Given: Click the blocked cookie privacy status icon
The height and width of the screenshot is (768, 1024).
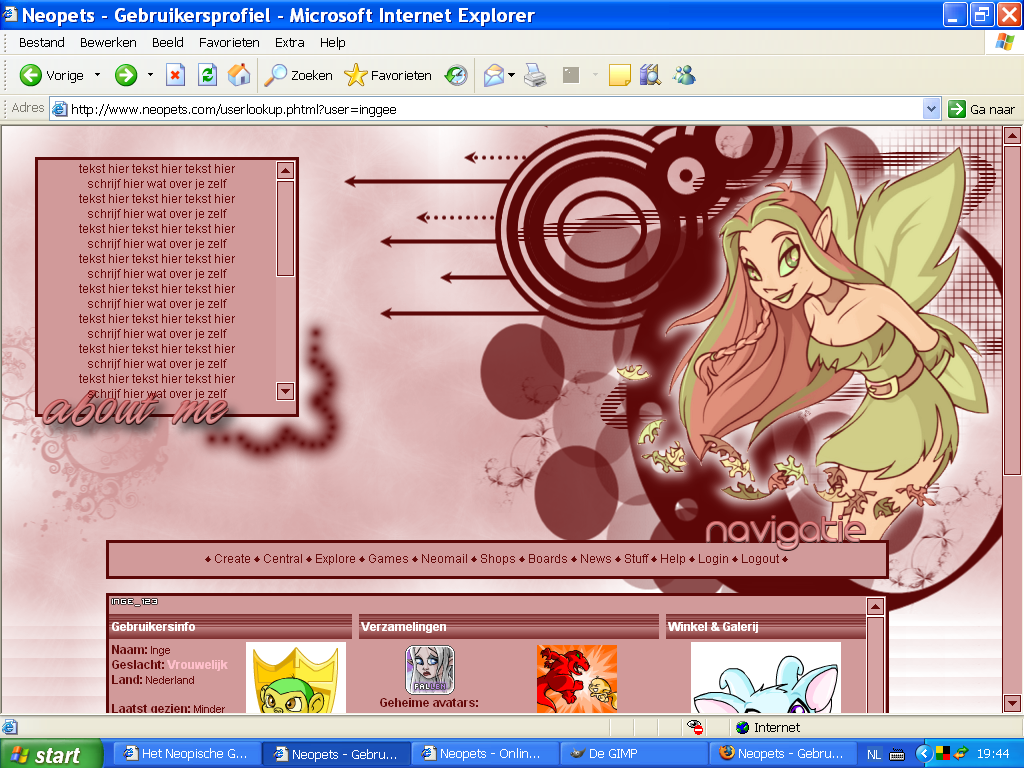Looking at the screenshot, I should (x=696, y=727).
